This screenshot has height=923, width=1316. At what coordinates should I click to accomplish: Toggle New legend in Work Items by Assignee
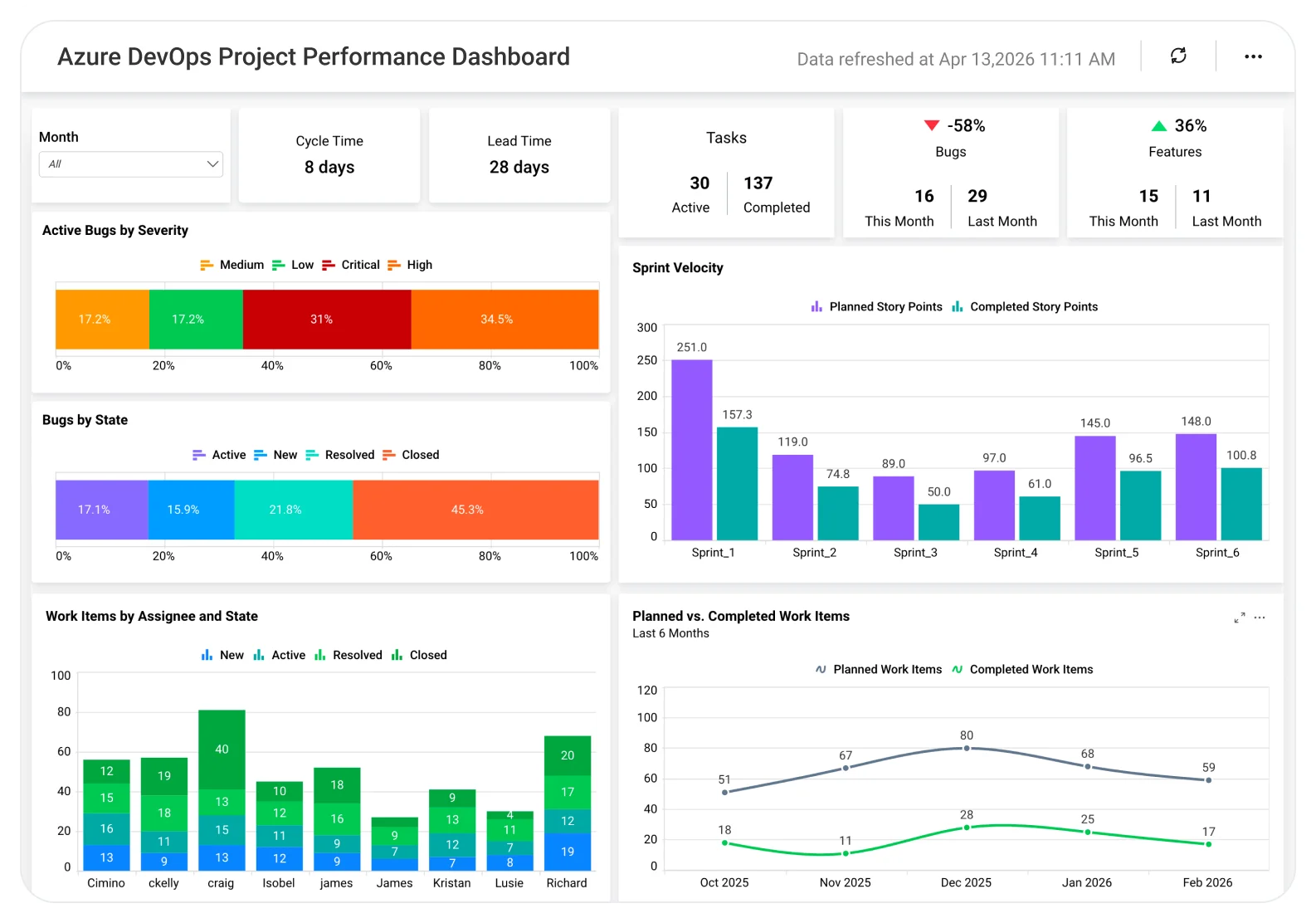222,656
